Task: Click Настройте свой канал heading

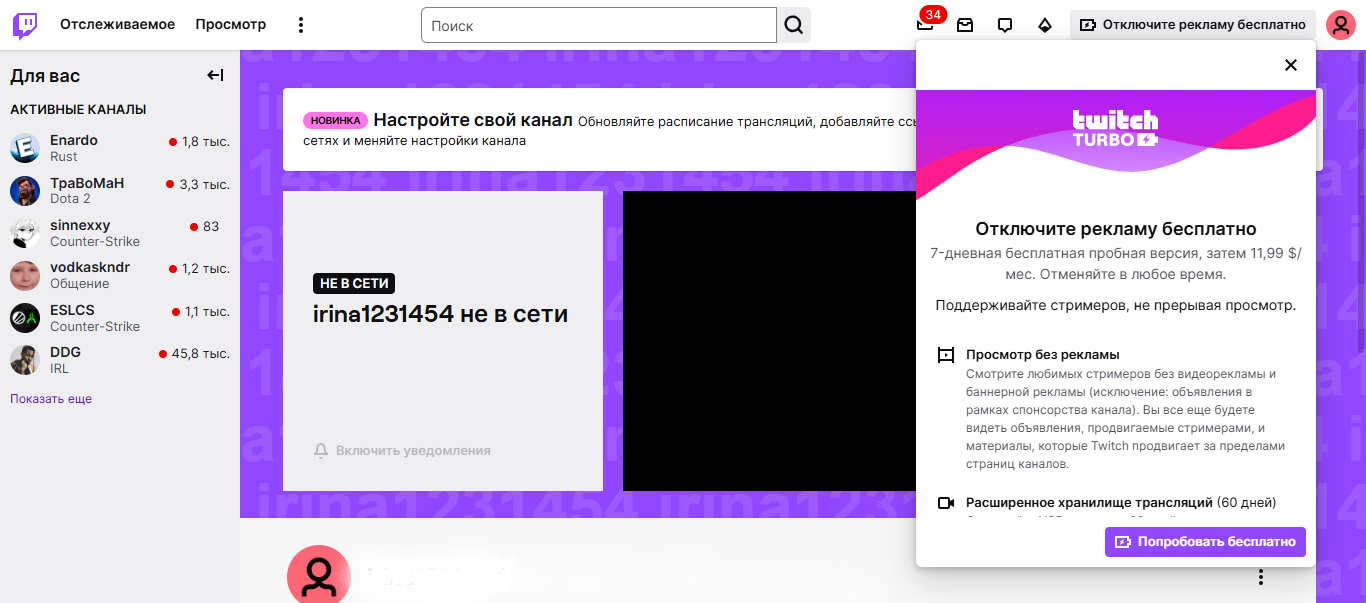Action: coord(473,120)
